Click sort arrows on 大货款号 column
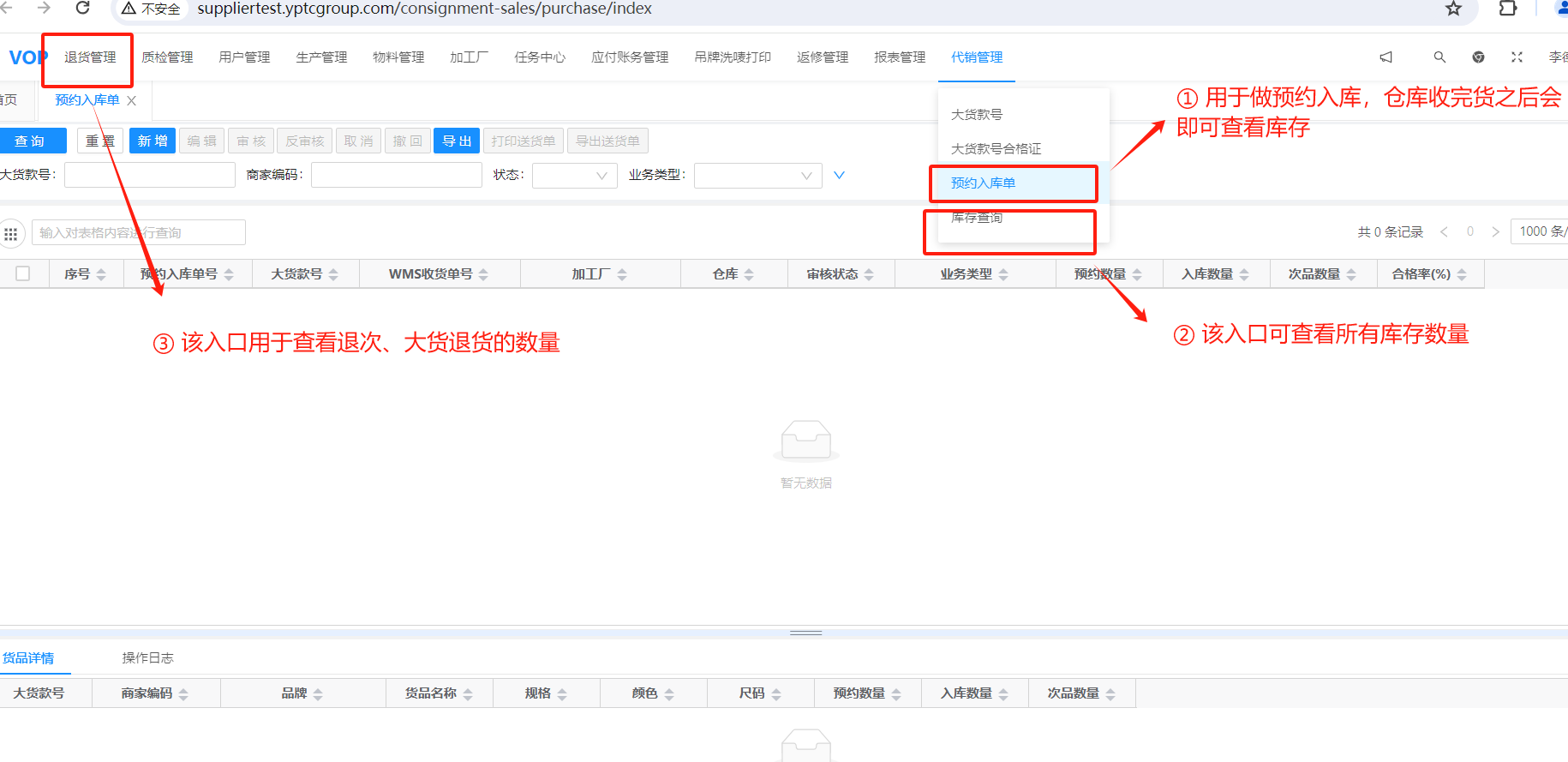The height and width of the screenshot is (762, 1568). 333,274
